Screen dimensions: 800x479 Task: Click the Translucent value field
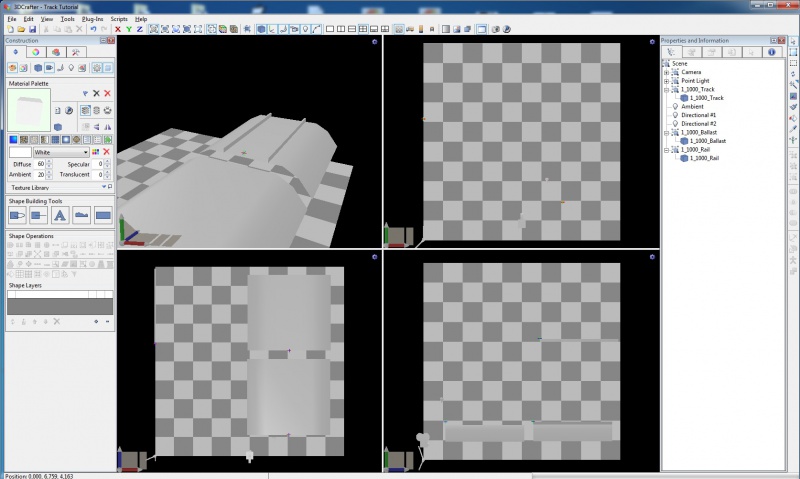pyautogui.click(x=98, y=174)
